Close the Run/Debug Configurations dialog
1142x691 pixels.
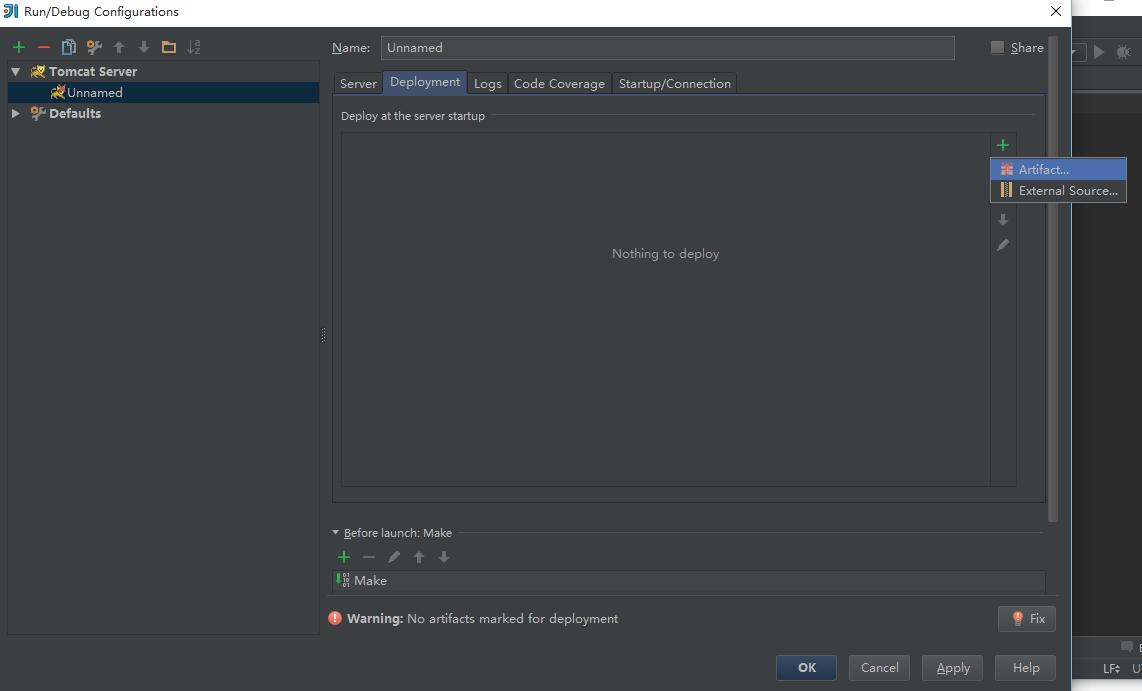pyautogui.click(x=1055, y=12)
